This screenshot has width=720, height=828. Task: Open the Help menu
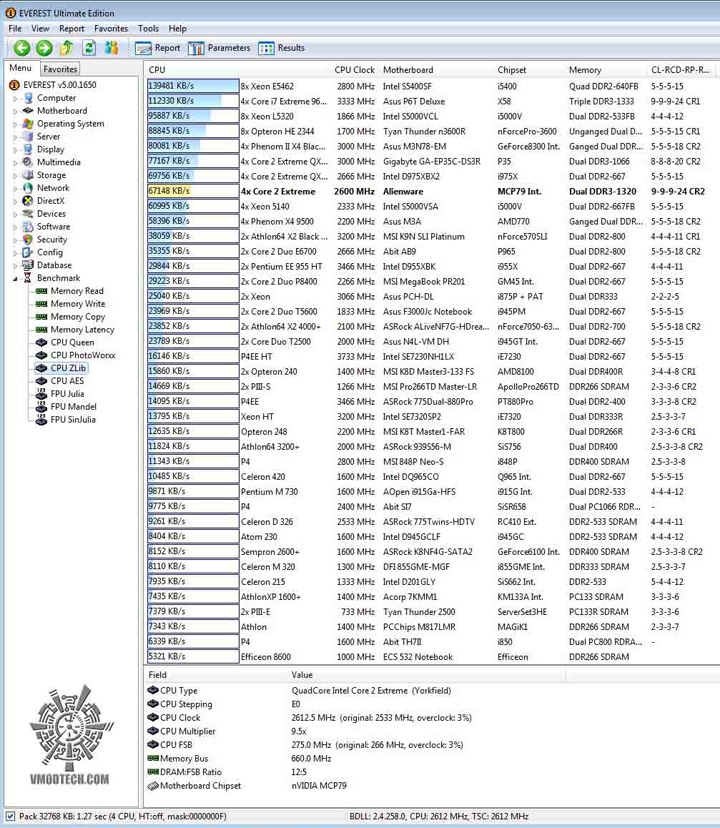[x=177, y=29]
